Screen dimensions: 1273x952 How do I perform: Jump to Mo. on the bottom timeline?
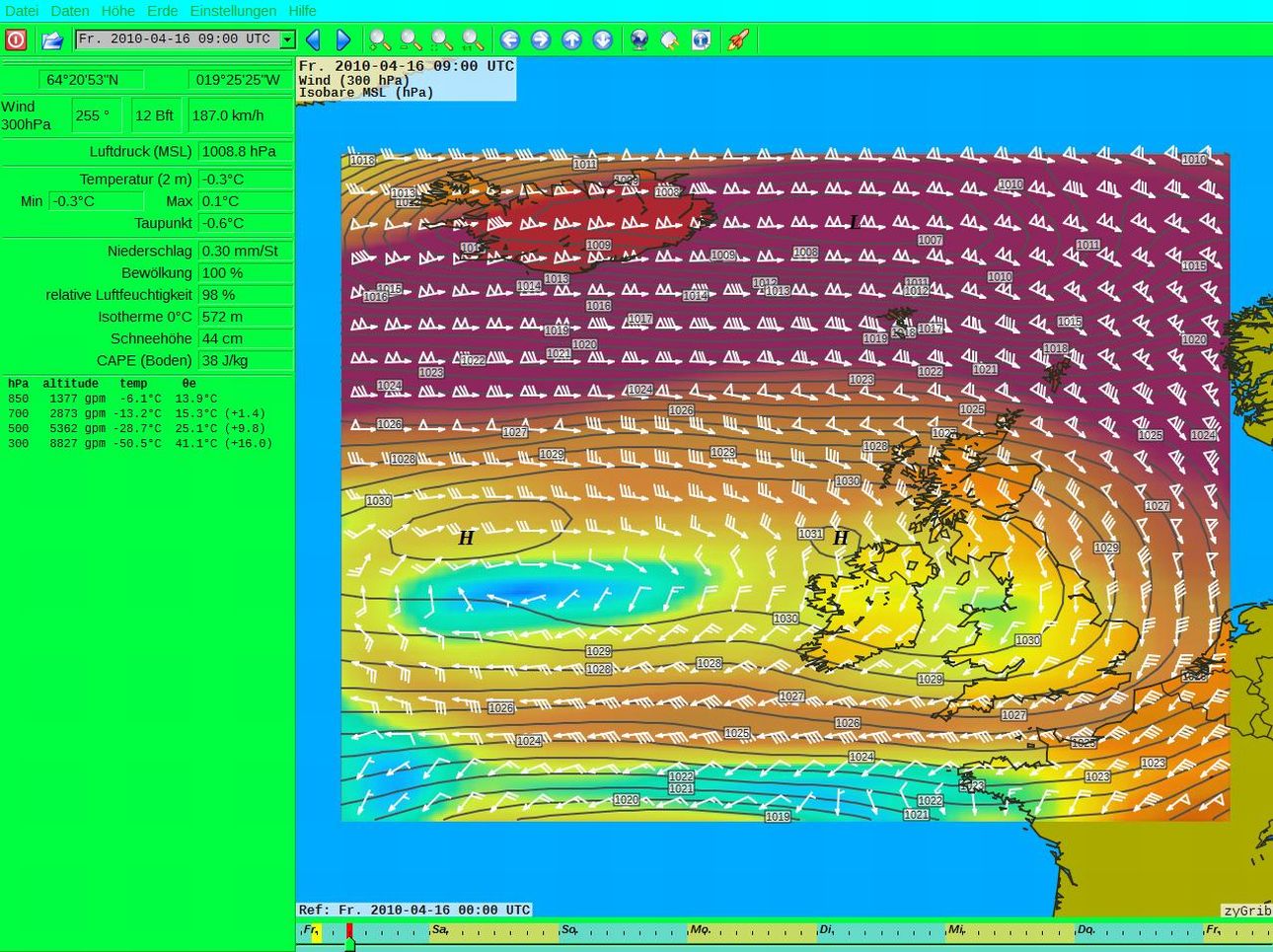coord(700,929)
